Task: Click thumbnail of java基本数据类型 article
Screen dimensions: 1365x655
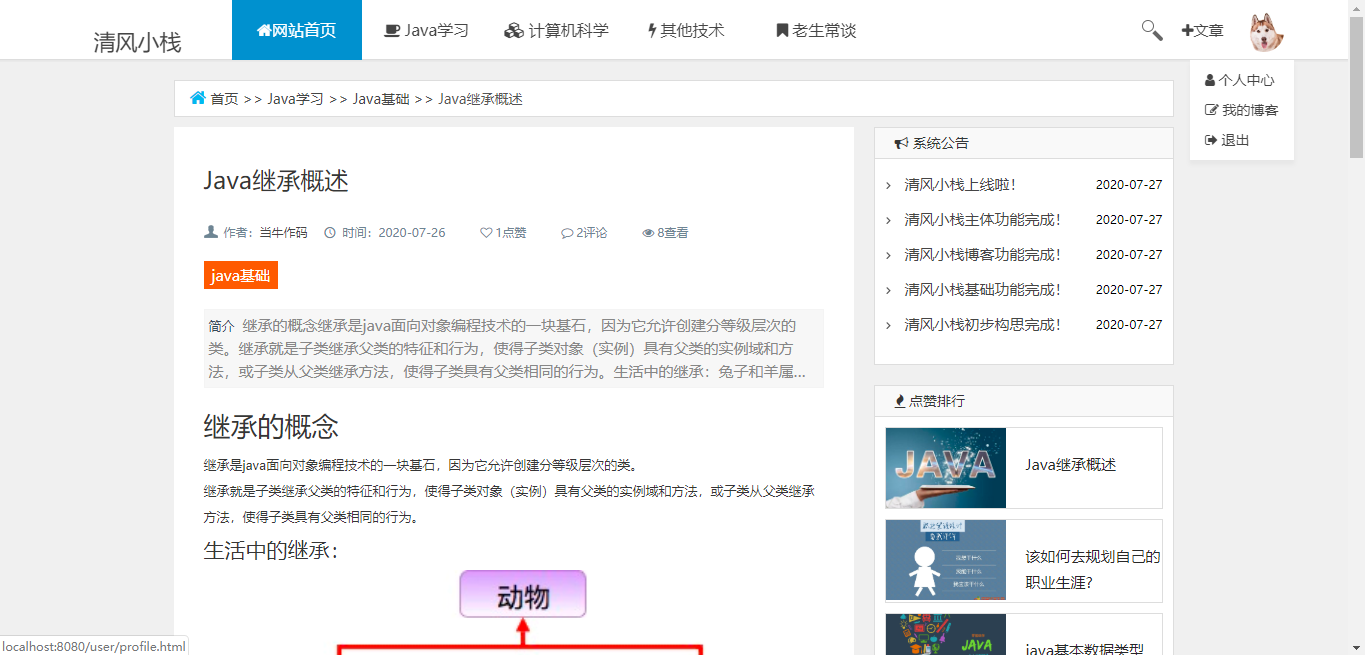Action: point(946,634)
